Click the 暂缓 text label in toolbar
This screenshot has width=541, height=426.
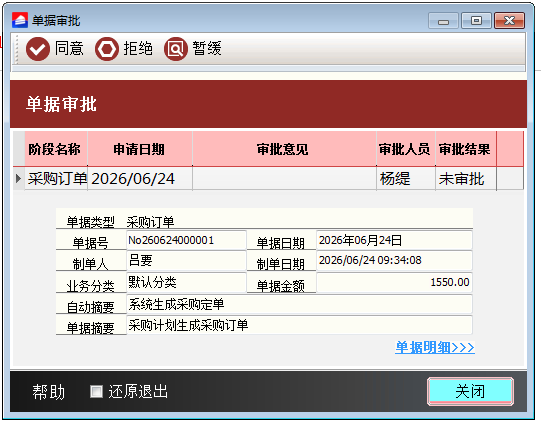tap(207, 48)
